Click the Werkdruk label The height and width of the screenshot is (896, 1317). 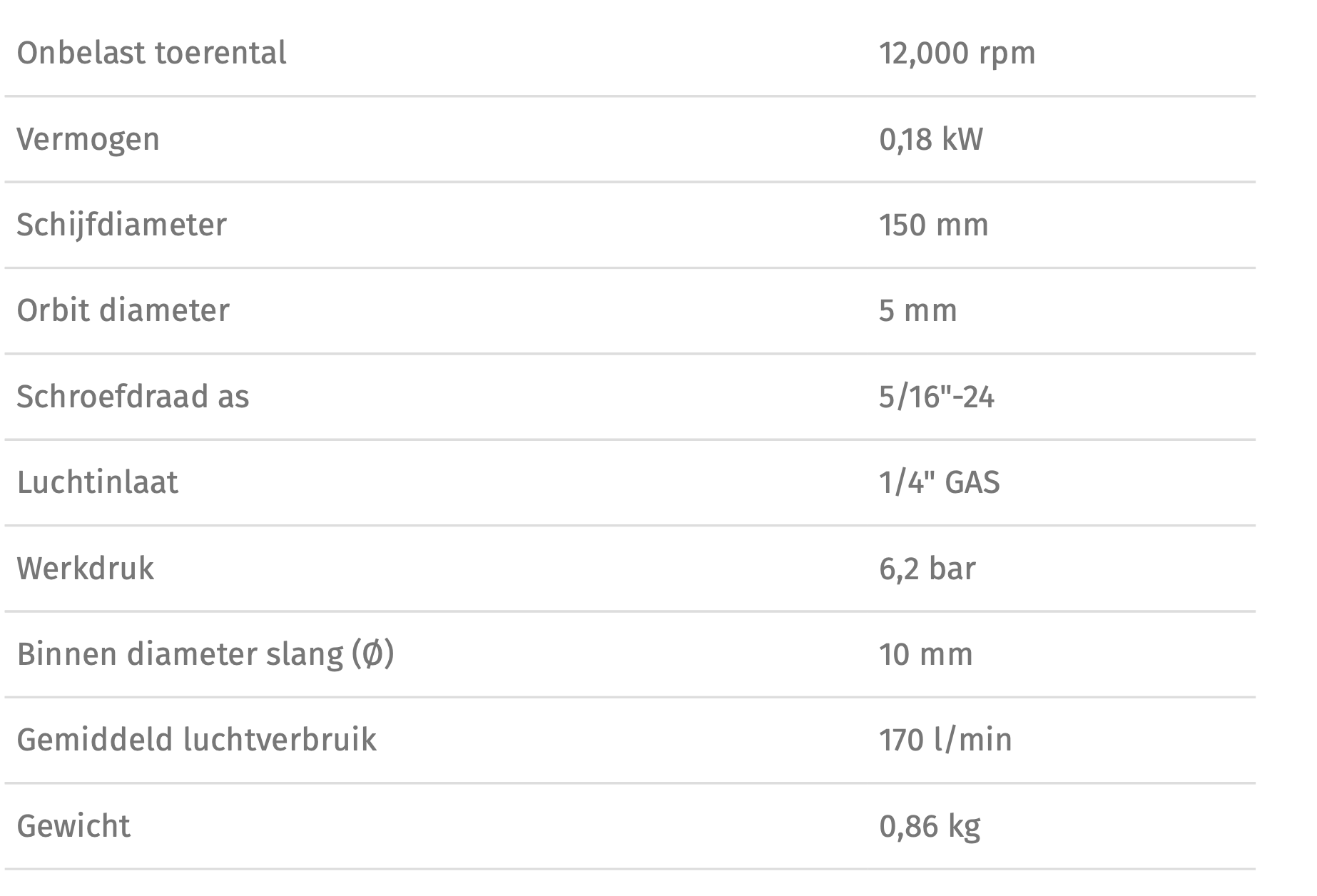click(85, 569)
